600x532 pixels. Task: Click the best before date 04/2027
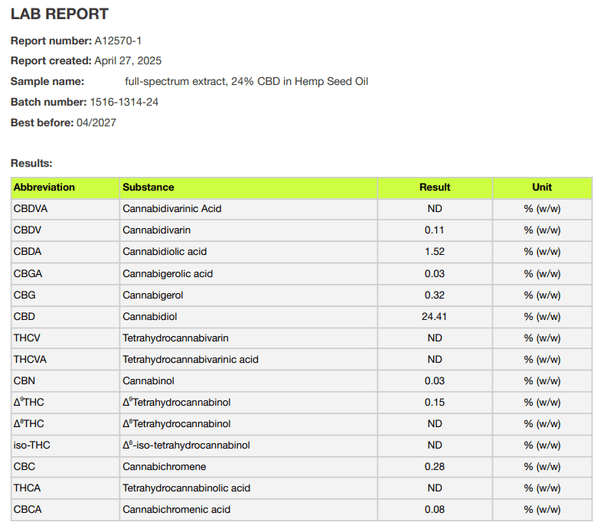click(x=100, y=122)
